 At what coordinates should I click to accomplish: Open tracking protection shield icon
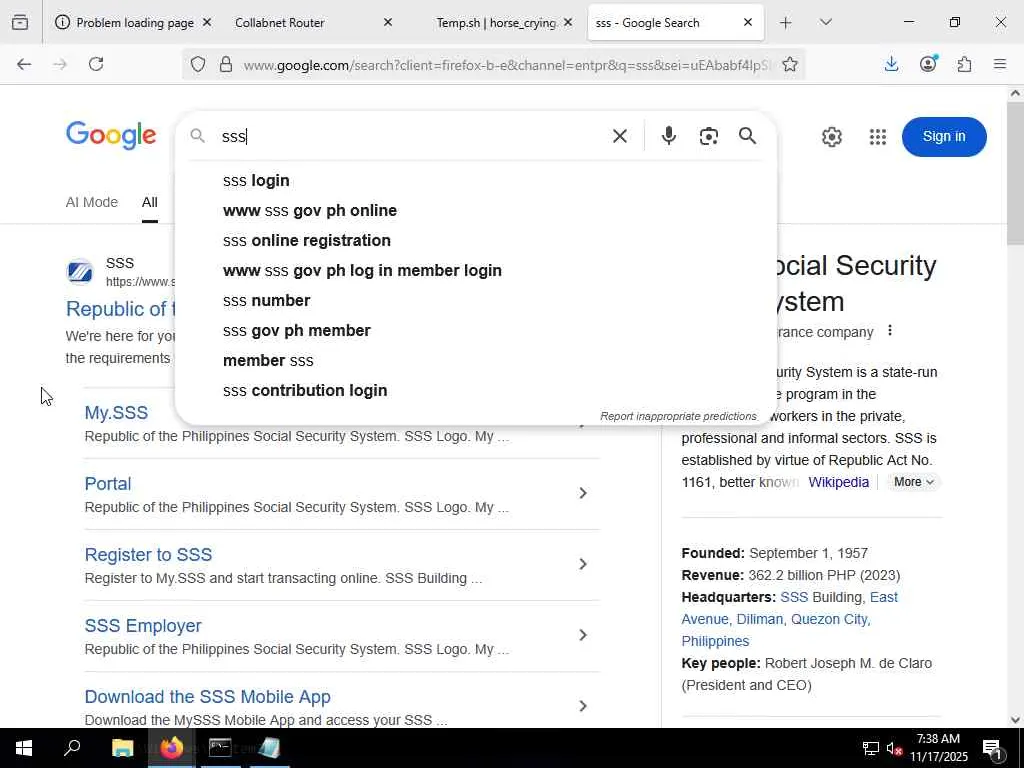click(x=198, y=64)
